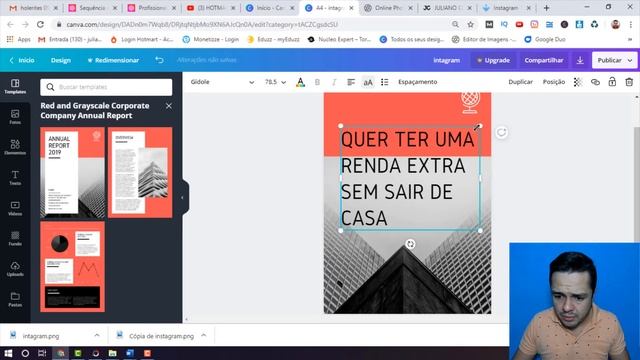Toggle uppercase aA formatting
This screenshot has height=360, width=640.
click(368, 82)
